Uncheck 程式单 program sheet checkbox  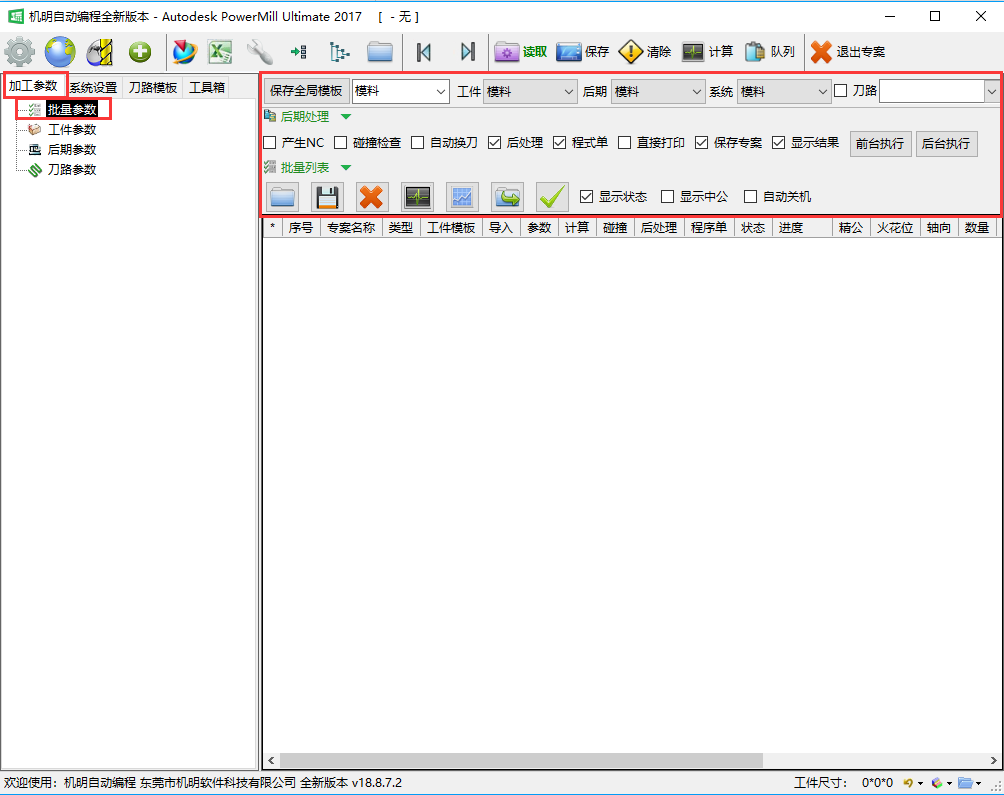(560, 143)
